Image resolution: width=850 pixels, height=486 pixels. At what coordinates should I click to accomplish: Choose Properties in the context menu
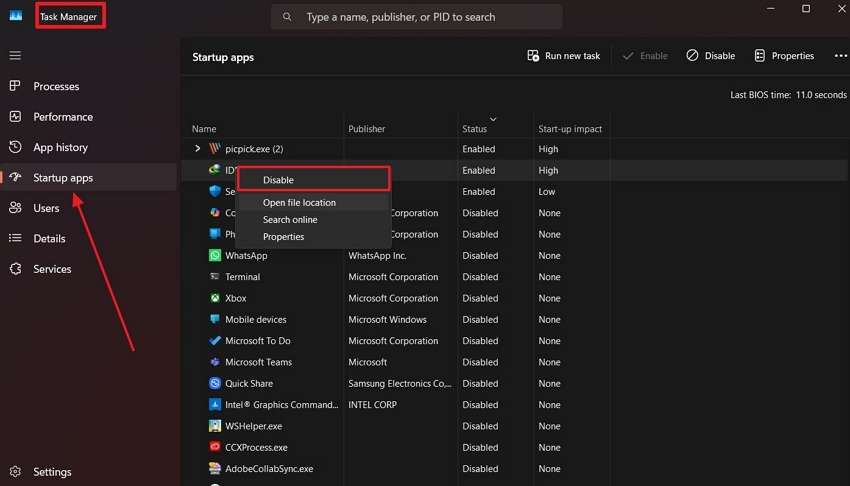pos(313,236)
